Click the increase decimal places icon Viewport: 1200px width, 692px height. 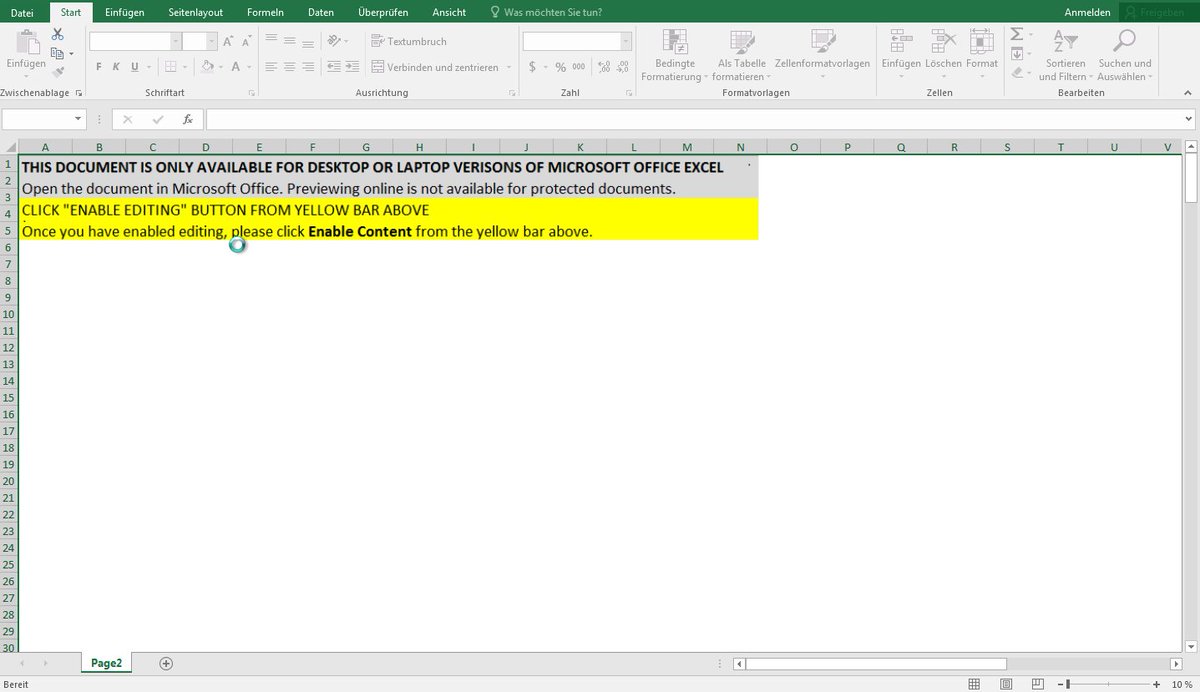[x=604, y=67]
